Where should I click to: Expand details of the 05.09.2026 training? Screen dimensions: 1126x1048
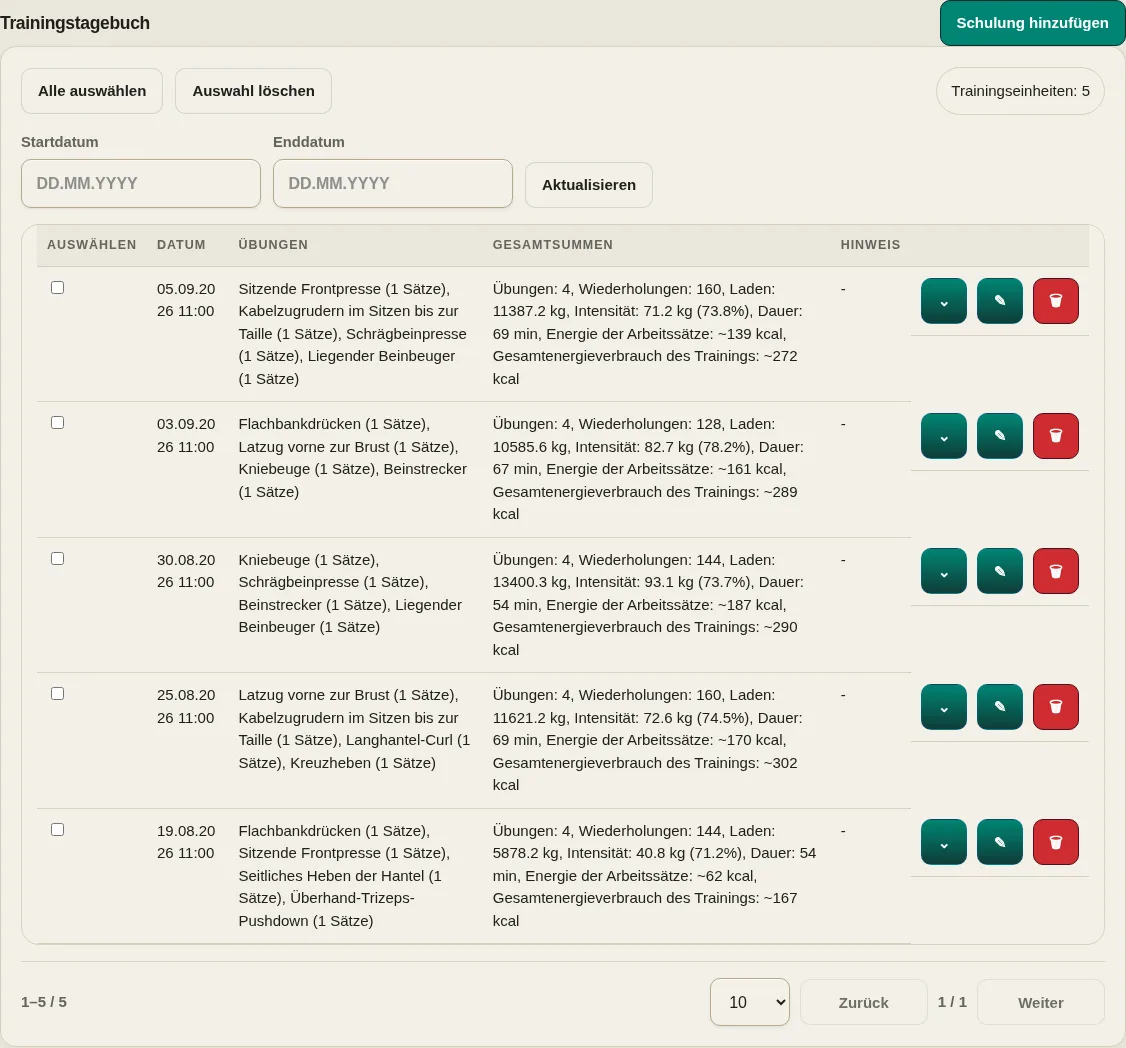coord(944,301)
